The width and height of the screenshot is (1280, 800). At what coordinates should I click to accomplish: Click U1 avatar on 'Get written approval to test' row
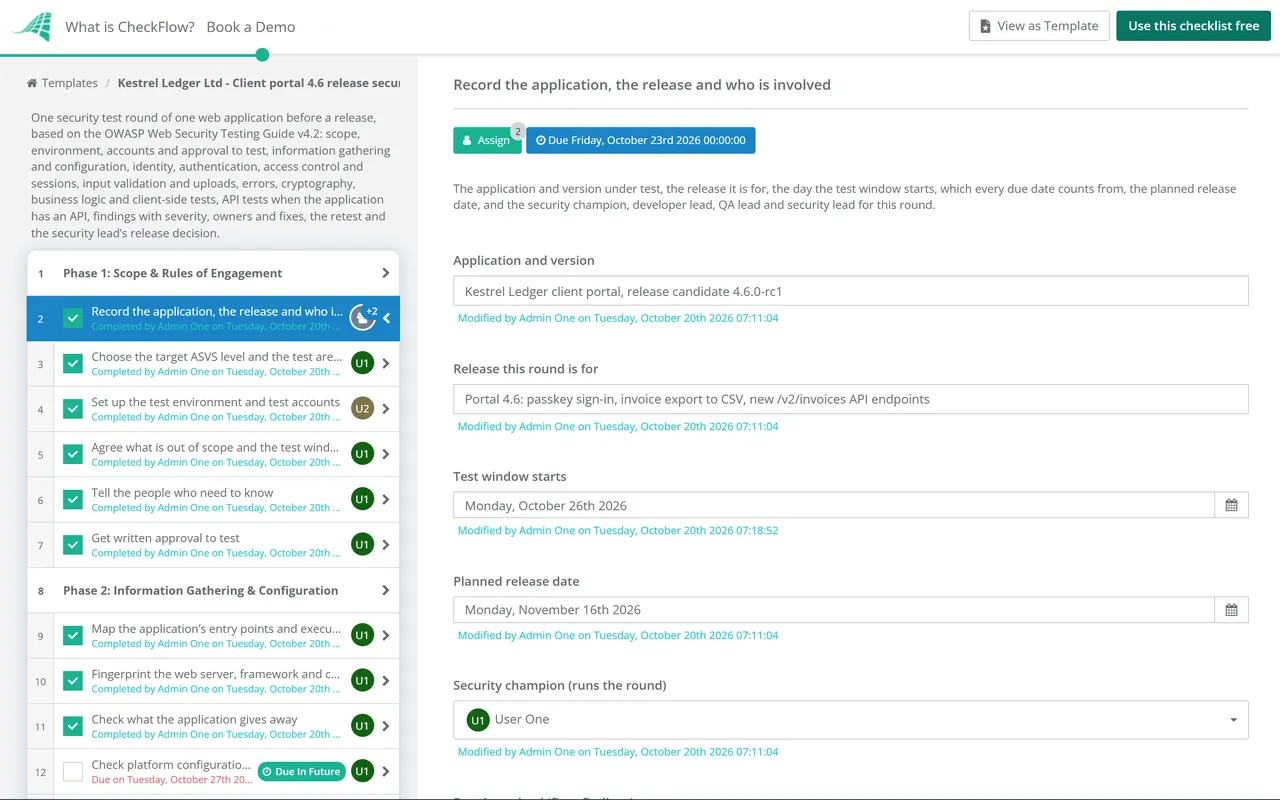coord(362,545)
